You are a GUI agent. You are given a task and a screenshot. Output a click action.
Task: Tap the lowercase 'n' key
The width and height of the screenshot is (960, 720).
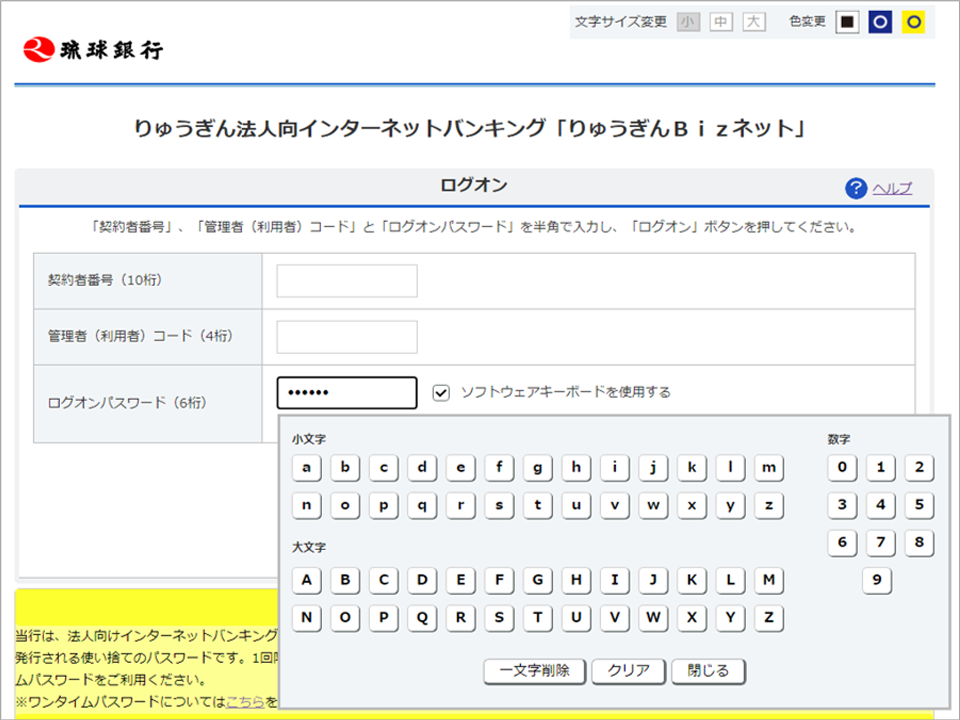click(307, 506)
